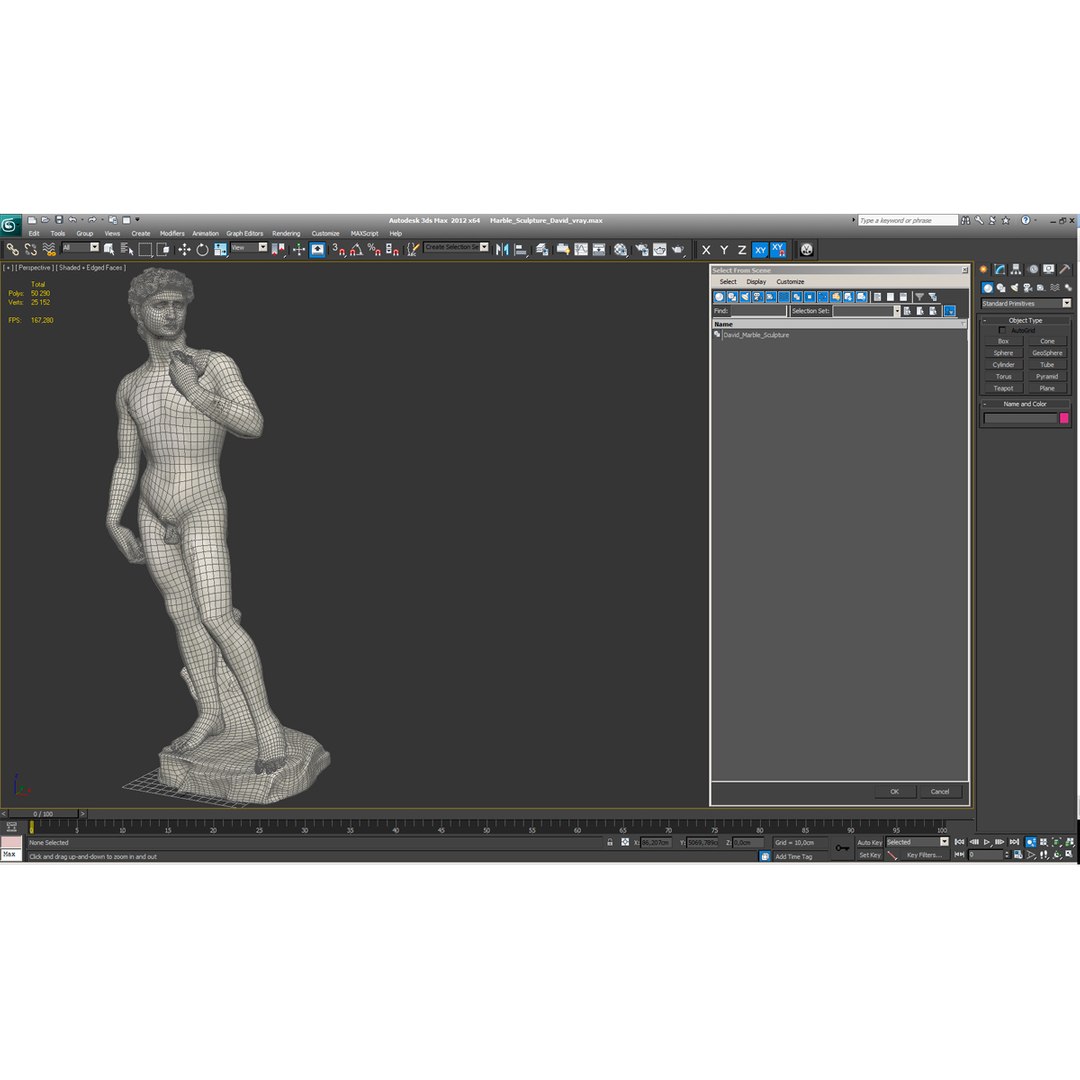
Task: Open the Key Filters button
Action: click(x=923, y=855)
